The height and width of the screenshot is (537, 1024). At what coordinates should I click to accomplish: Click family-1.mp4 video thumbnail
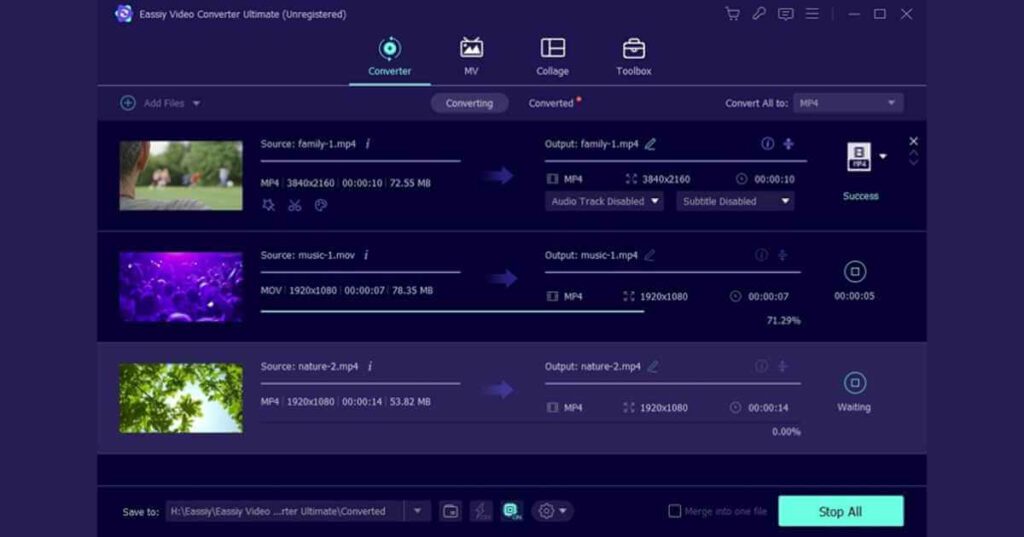point(181,175)
